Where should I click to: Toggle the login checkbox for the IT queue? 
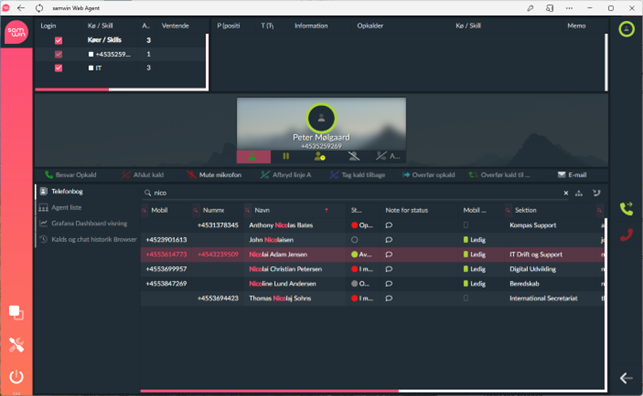pyautogui.click(x=59, y=68)
